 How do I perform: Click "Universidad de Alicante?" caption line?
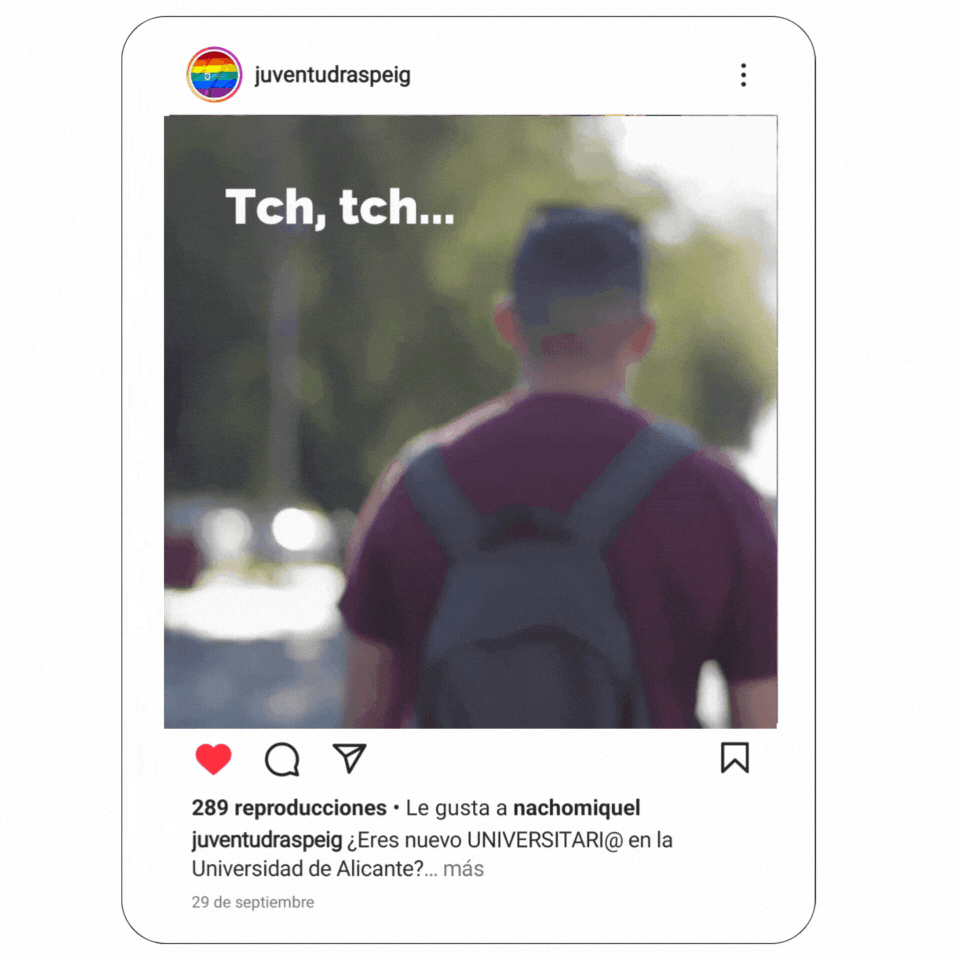click(x=308, y=869)
